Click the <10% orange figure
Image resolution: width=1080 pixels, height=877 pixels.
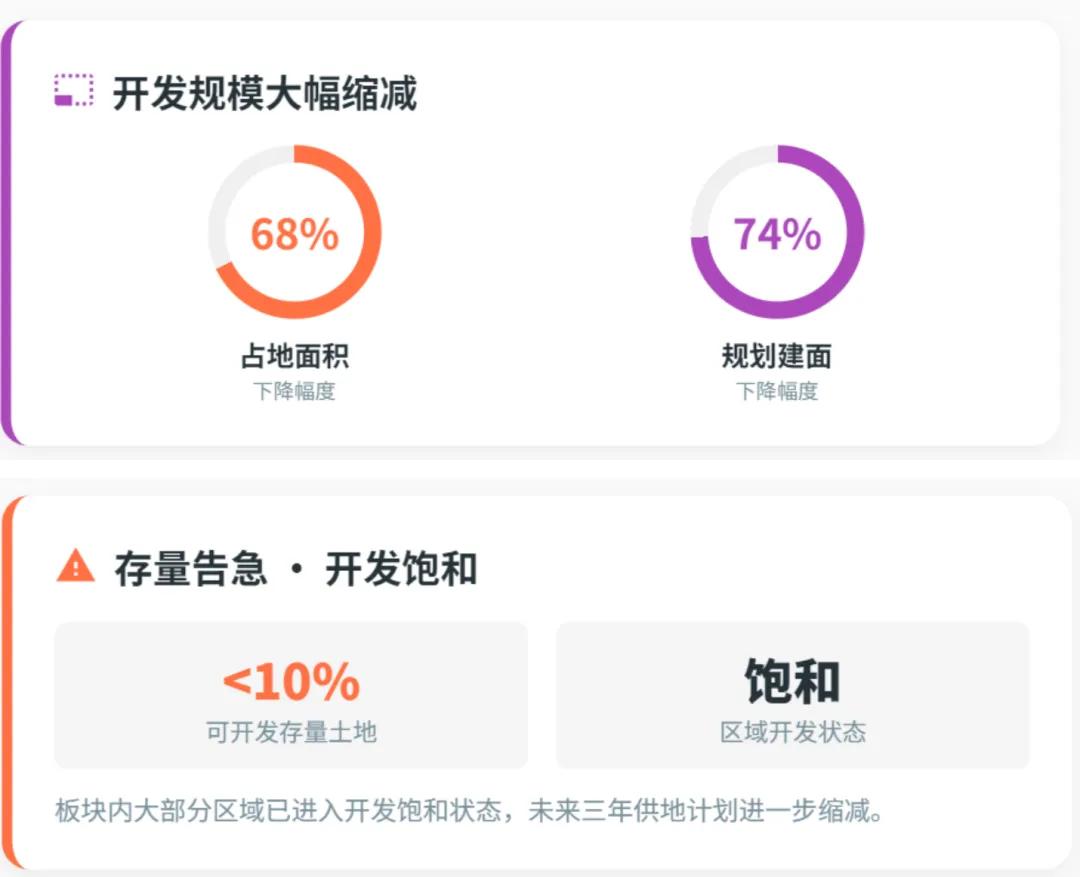(291, 682)
